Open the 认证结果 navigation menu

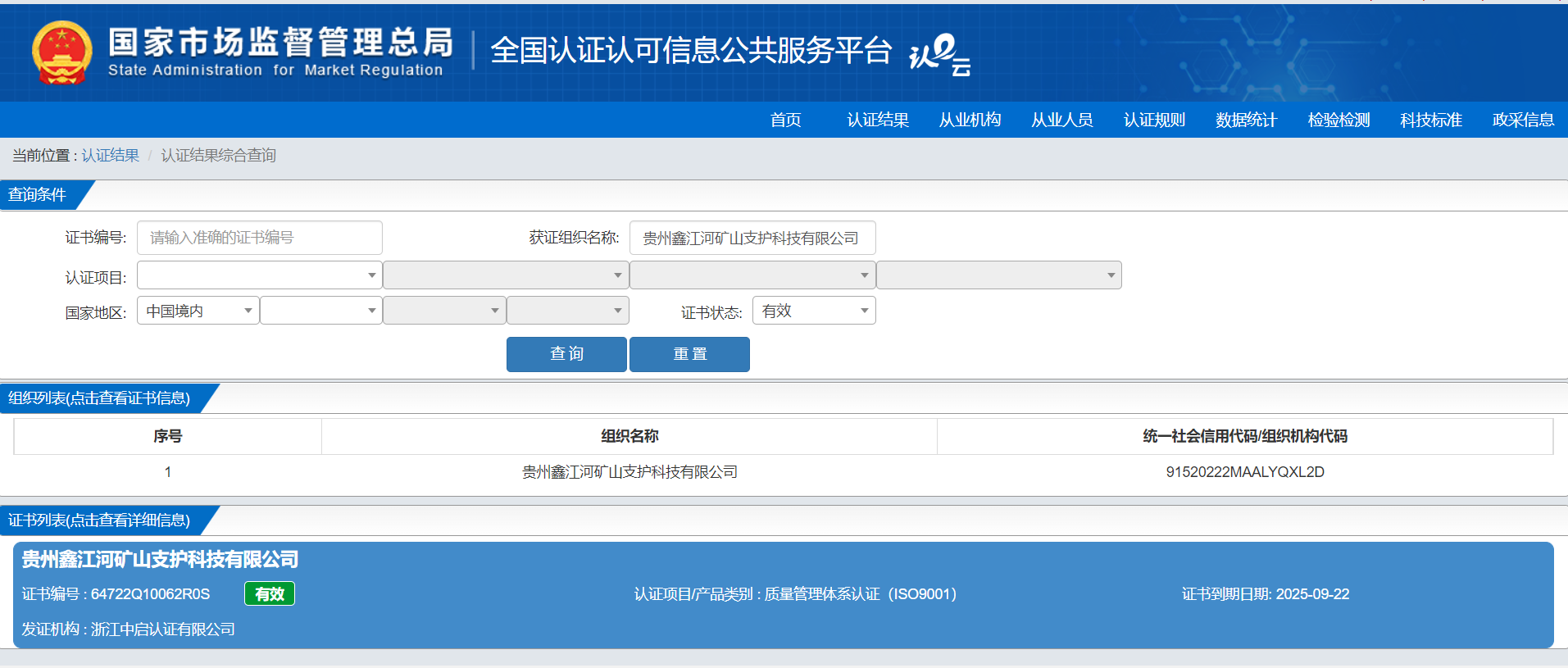(x=878, y=120)
